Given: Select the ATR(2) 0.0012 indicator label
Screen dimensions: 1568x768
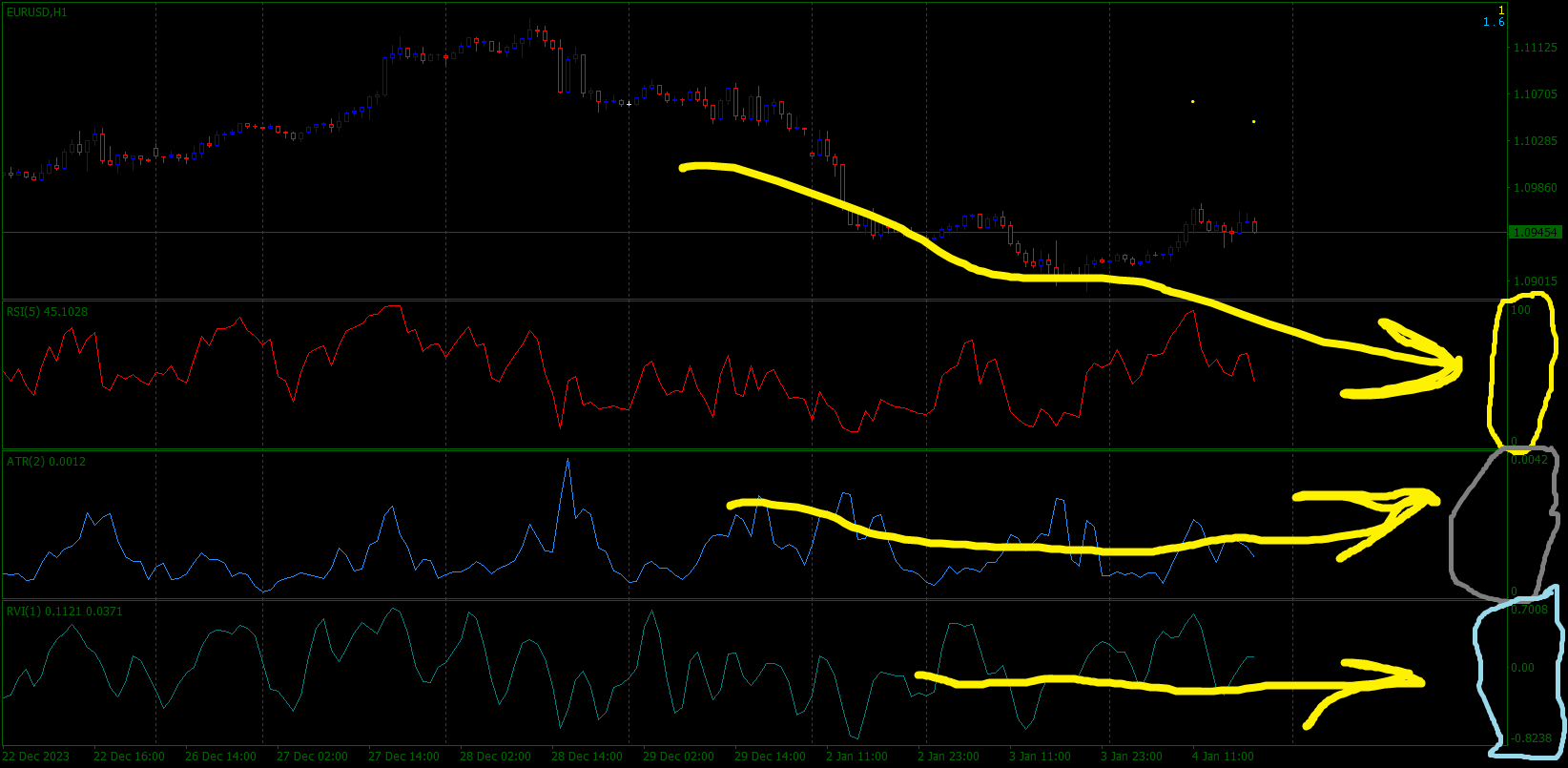Looking at the screenshot, I should click(46, 462).
